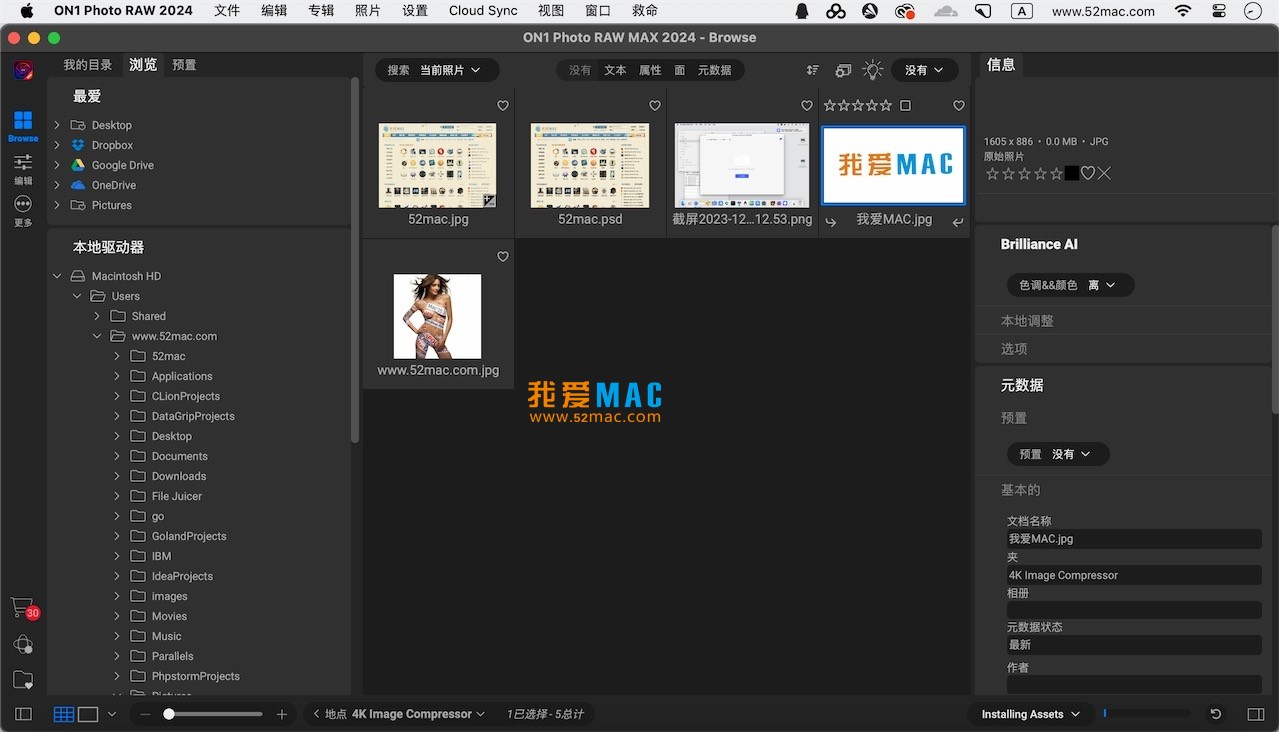The height and width of the screenshot is (732, 1279).
Task: Select the 文本 filter button
Action: pyautogui.click(x=615, y=70)
